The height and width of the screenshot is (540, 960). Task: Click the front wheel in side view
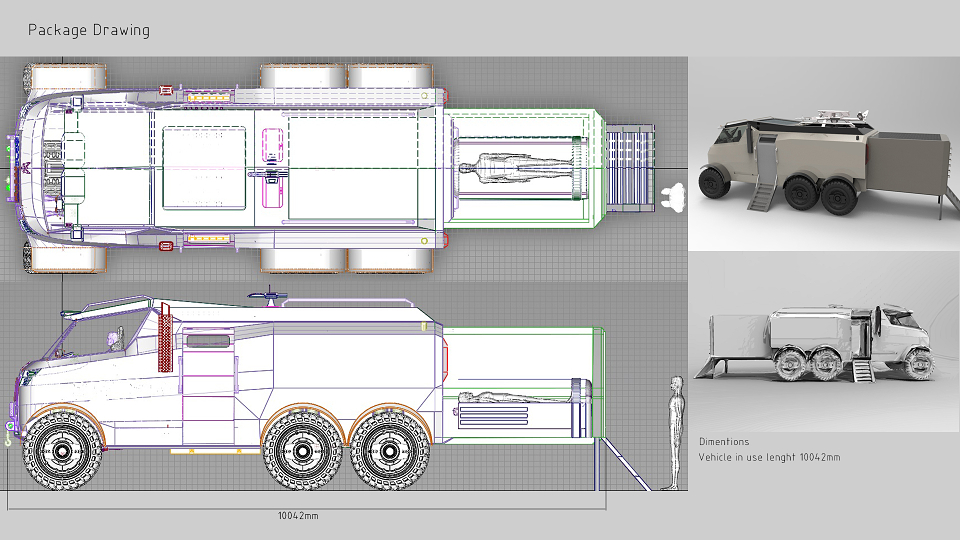62,451
